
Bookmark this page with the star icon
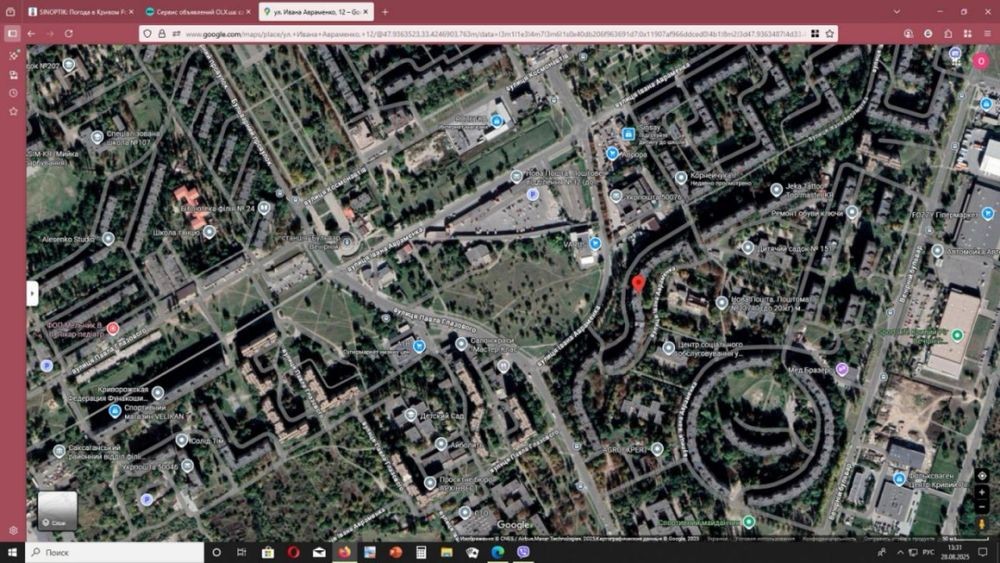[x=830, y=33]
